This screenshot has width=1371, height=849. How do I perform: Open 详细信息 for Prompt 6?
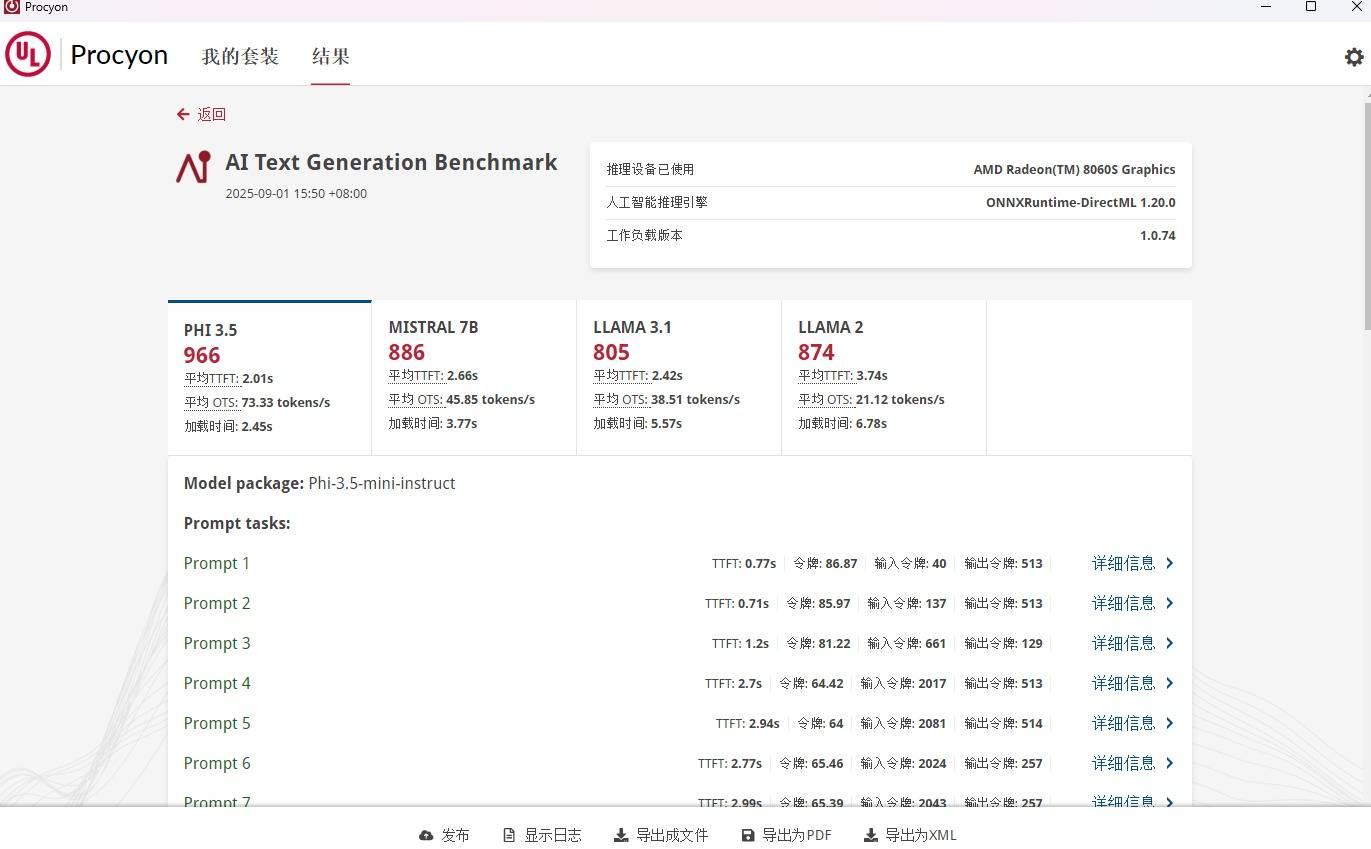(x=1123, y=763)
